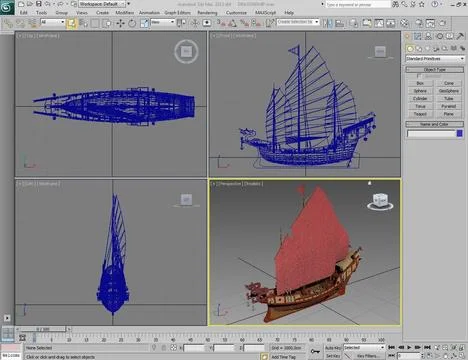This screenshot has height=360, width=468.
Task: Toggle Auto Key mode
Action: click(x=333, y=348)
